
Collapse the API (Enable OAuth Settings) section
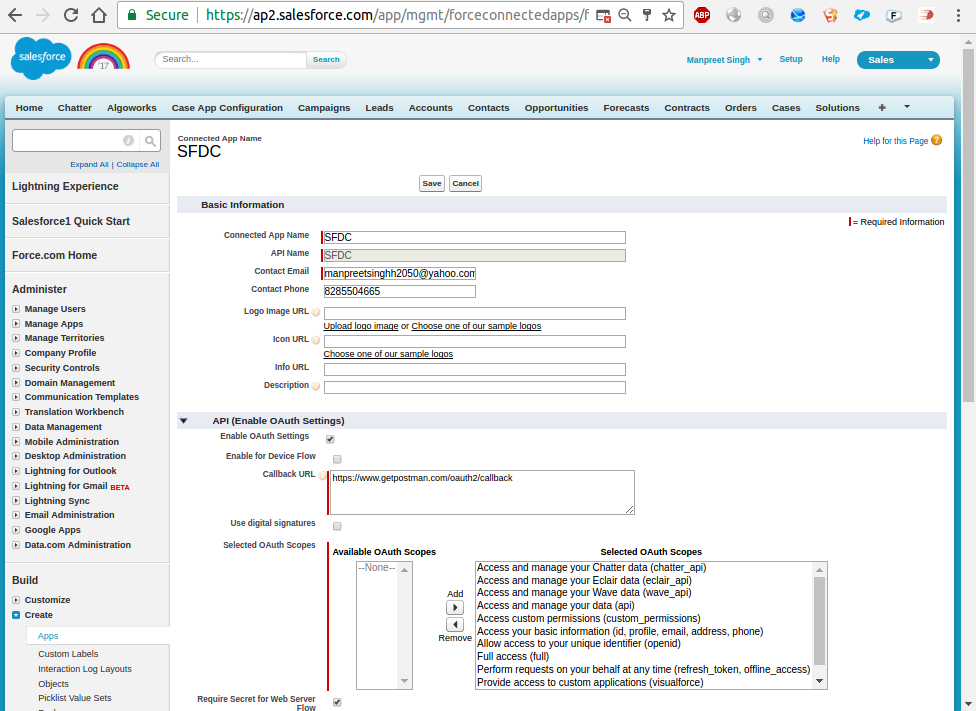(x=184, y=421)
